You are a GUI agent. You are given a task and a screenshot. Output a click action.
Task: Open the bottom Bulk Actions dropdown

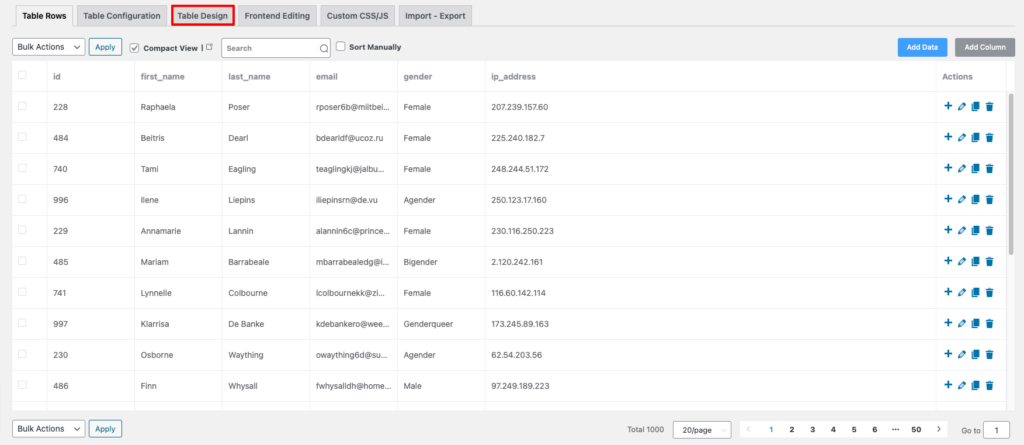(48, 429)
